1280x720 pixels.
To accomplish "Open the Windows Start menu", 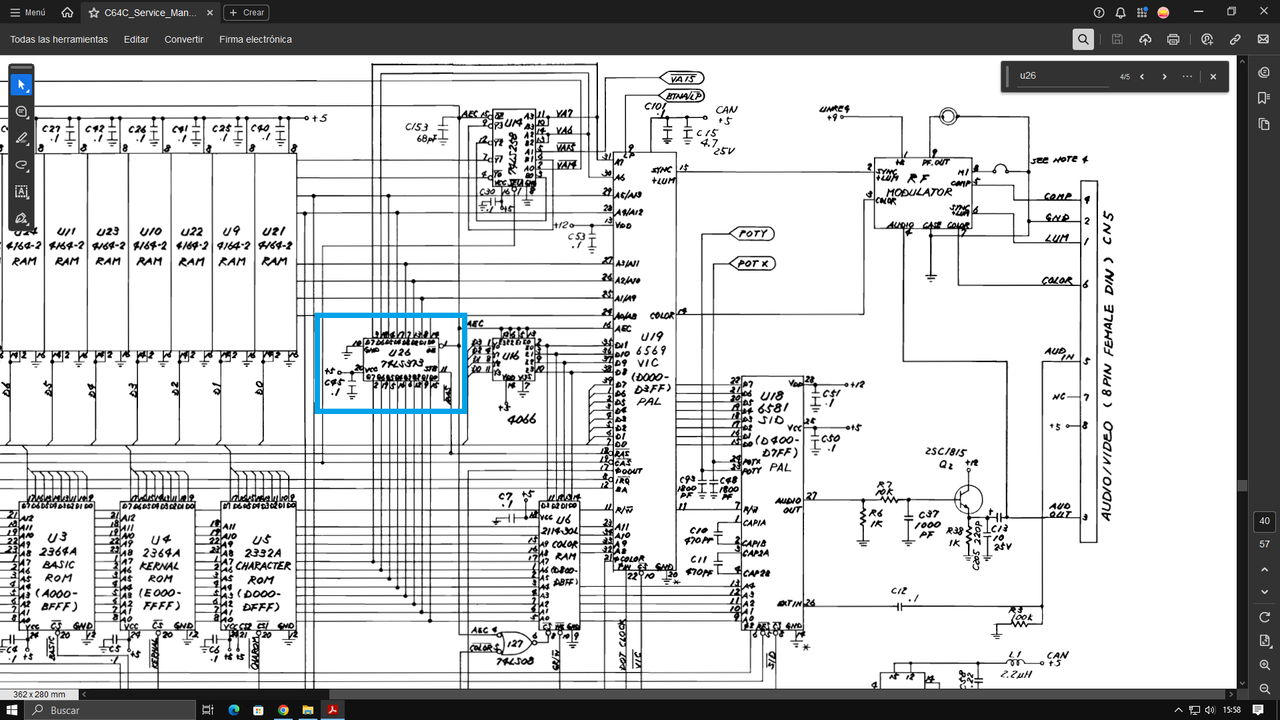I will pos(13,709).
